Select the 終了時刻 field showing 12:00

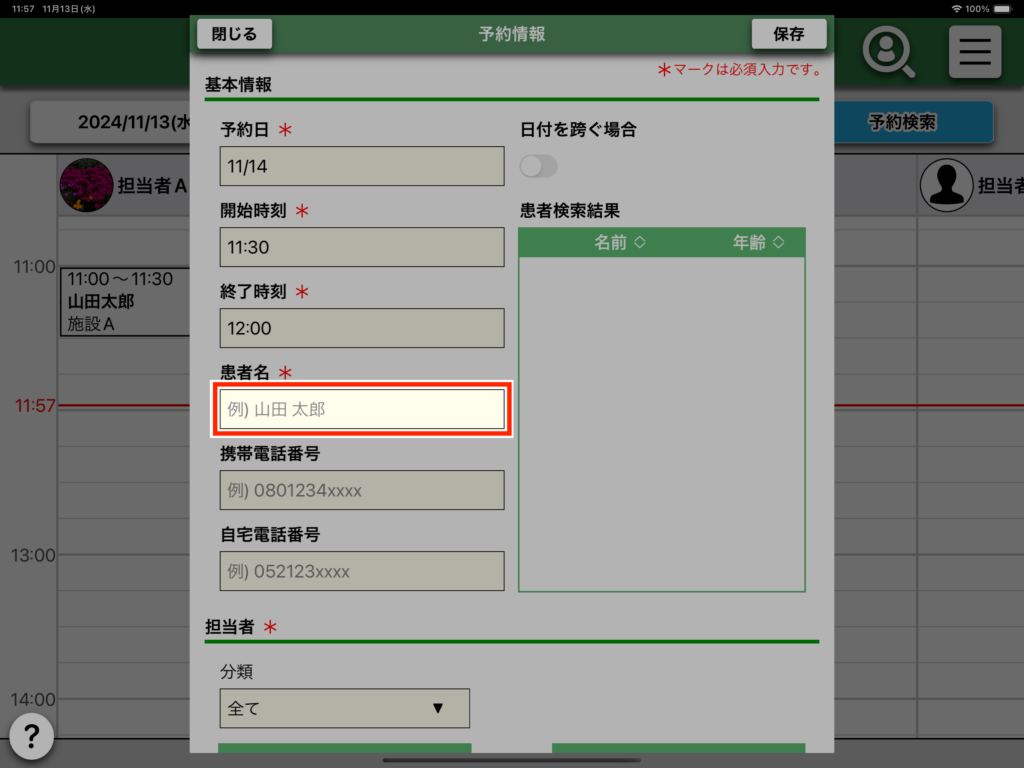point(362,328)
